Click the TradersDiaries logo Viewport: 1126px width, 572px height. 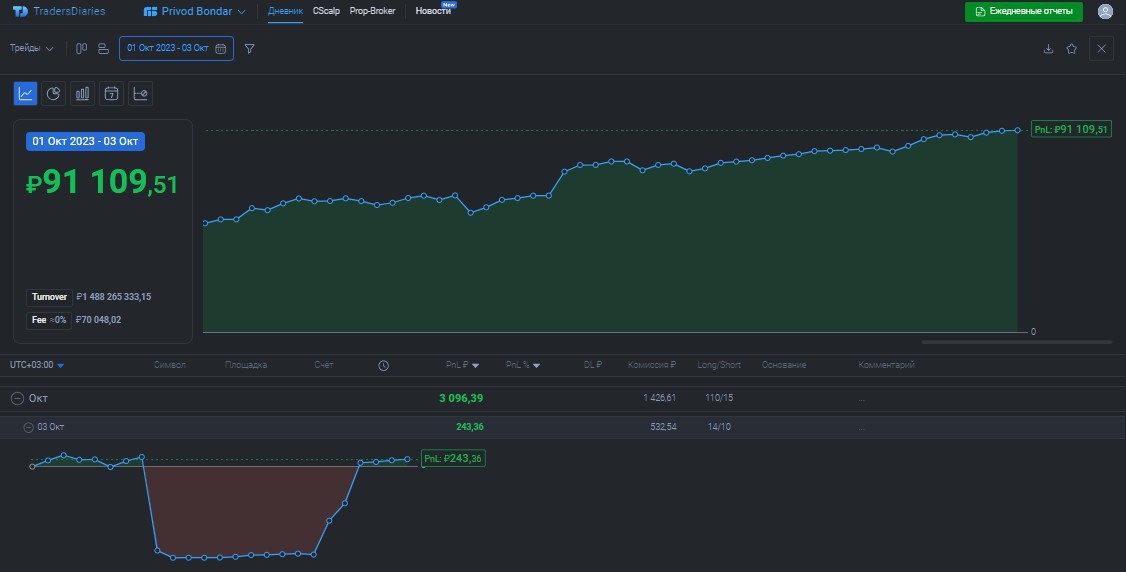pos(59,11)
